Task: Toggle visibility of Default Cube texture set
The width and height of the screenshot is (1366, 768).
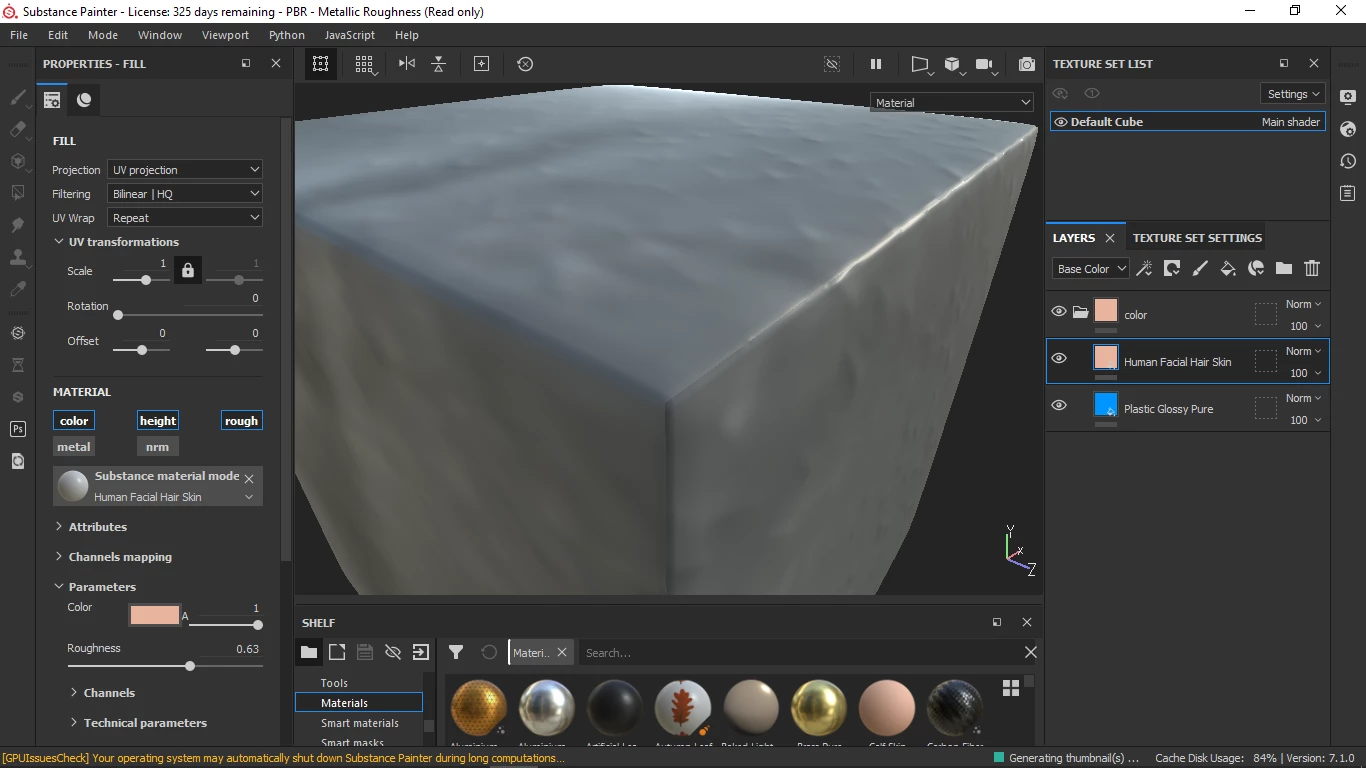Action: tap(1061, 122)
